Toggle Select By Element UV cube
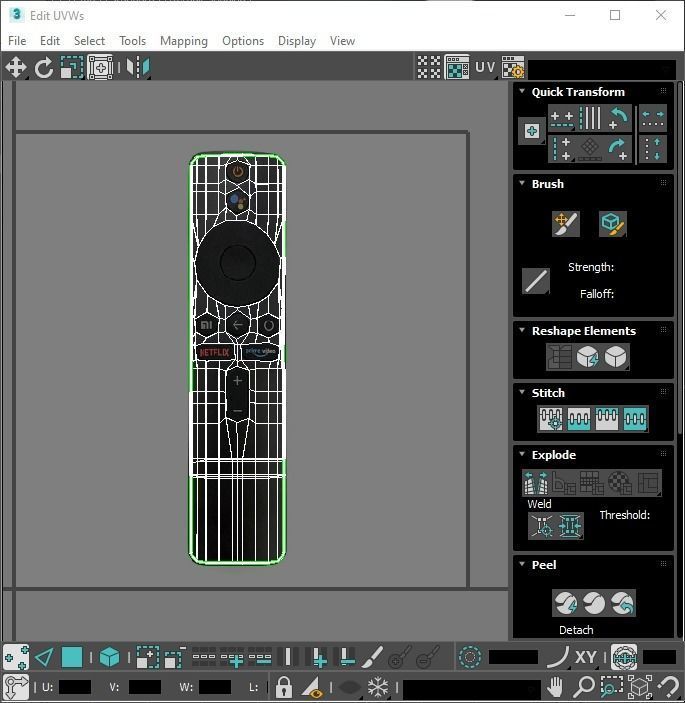 (109, 658)
